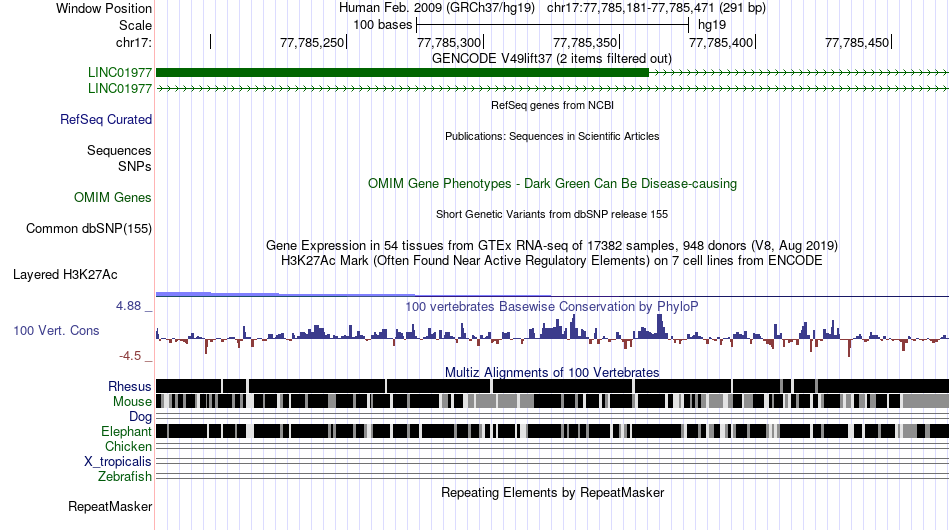Viewport: 950px width, 530px height.
Task: Click the hg19 label beside the scale
Action: click(712, 25)
